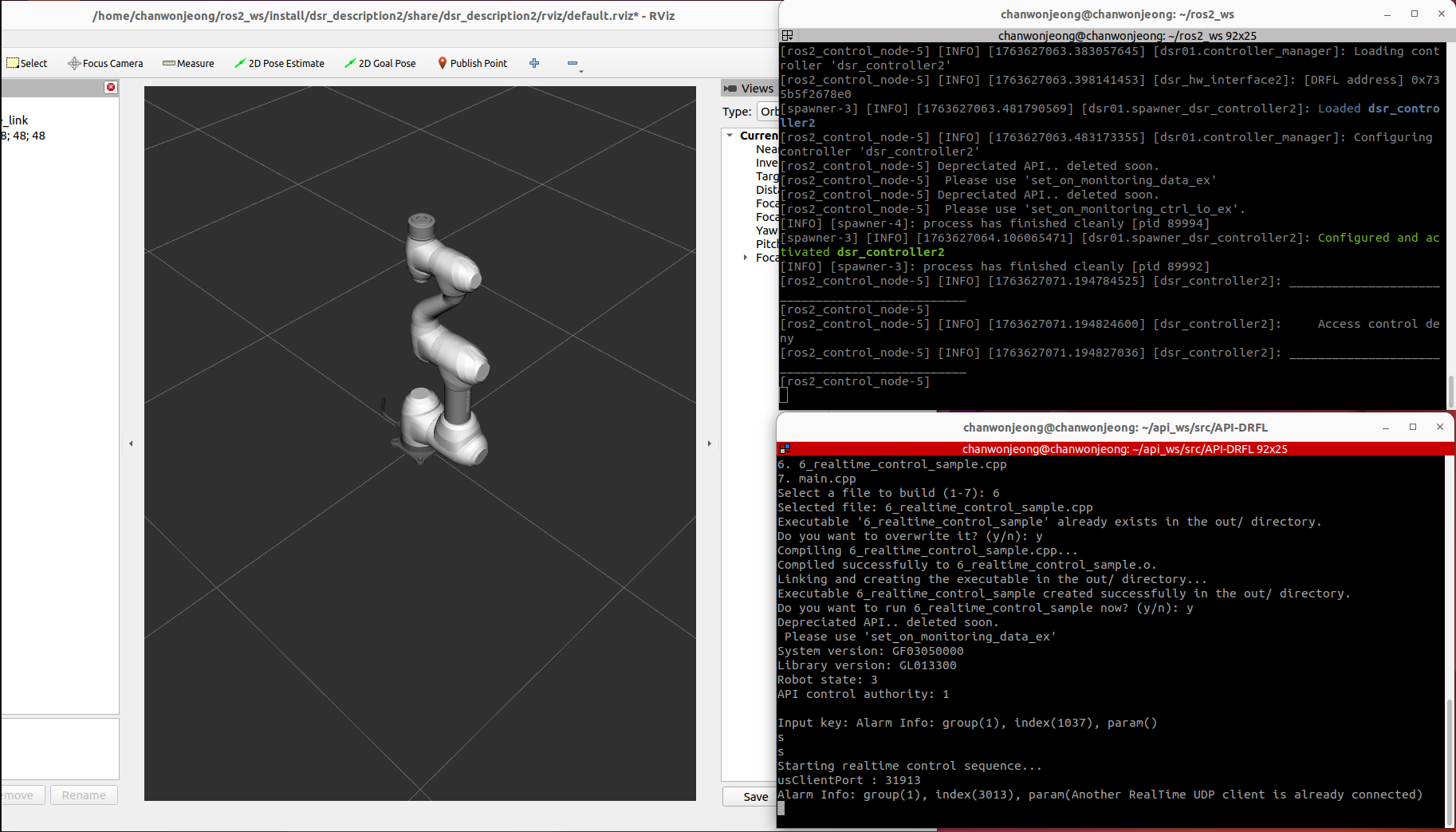Add a new tool with plus icon
1456x832 pixels.
point(534,63)
